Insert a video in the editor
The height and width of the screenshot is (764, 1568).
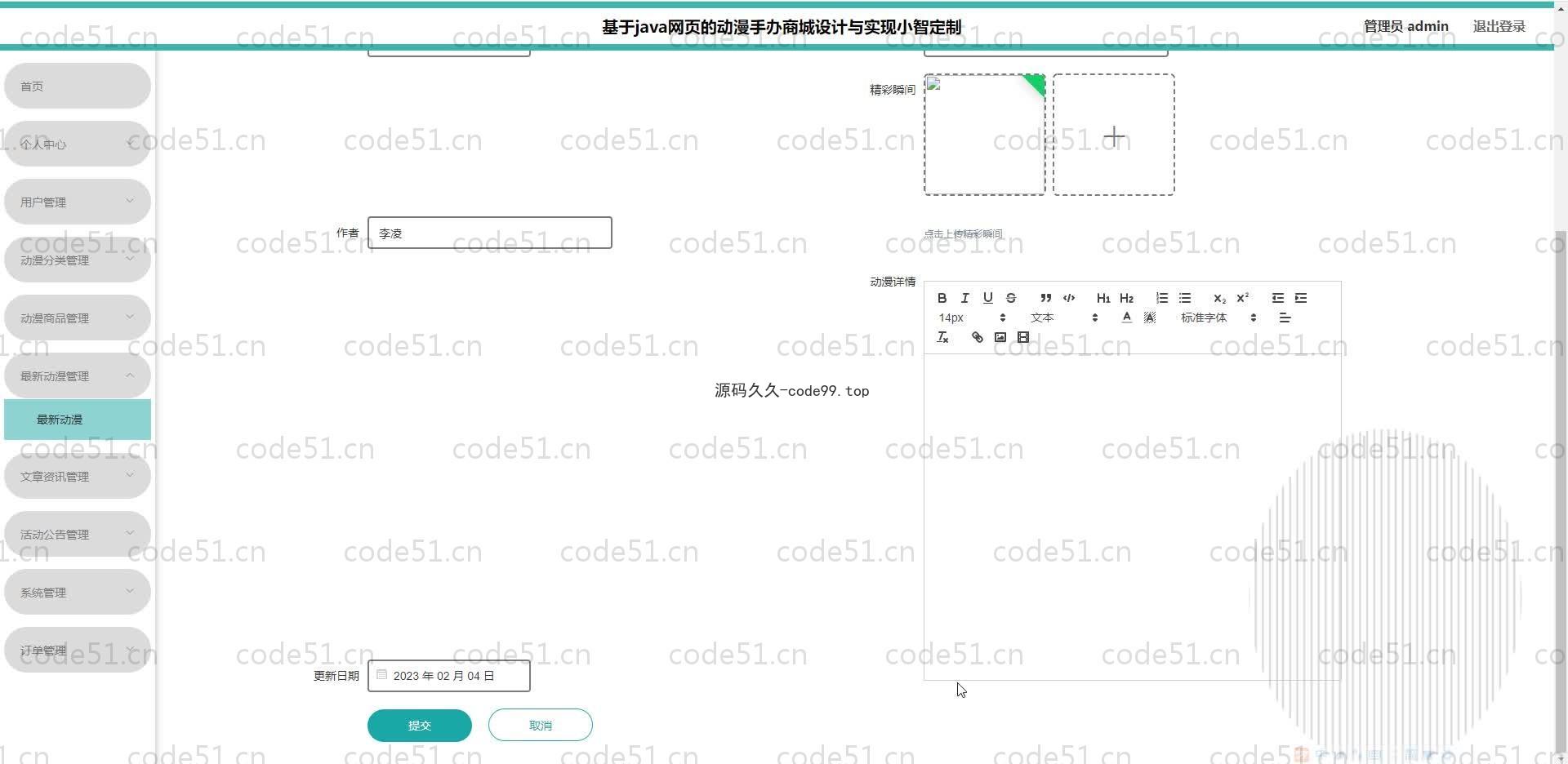click(1022, 337)
